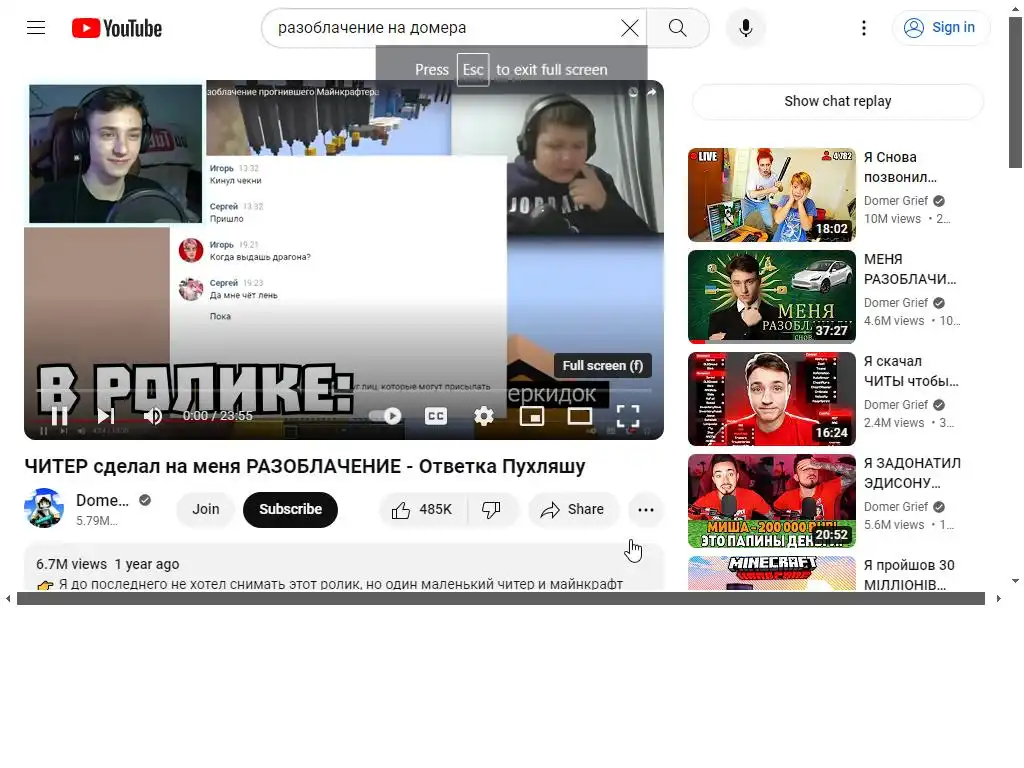Click the watch later clock icon in player
Viewport: 1024px width, 768px height.
coord(632,92)
